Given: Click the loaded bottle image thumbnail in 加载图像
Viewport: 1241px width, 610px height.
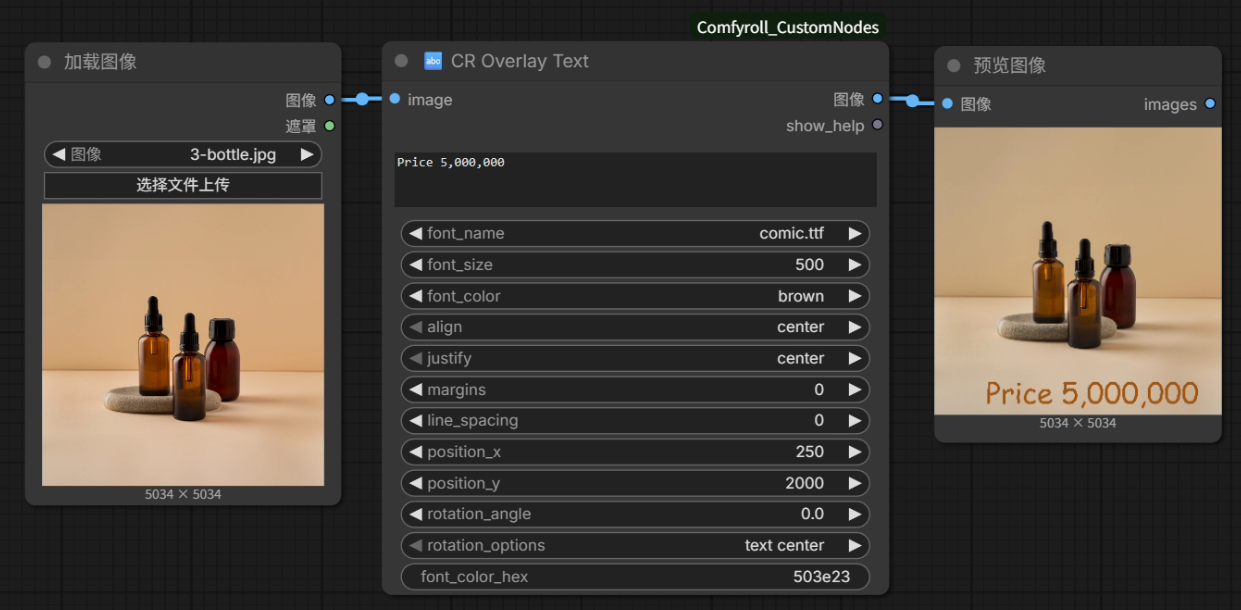Looking at the screenshot, I should pyautogui.click(x=183, y=345).
